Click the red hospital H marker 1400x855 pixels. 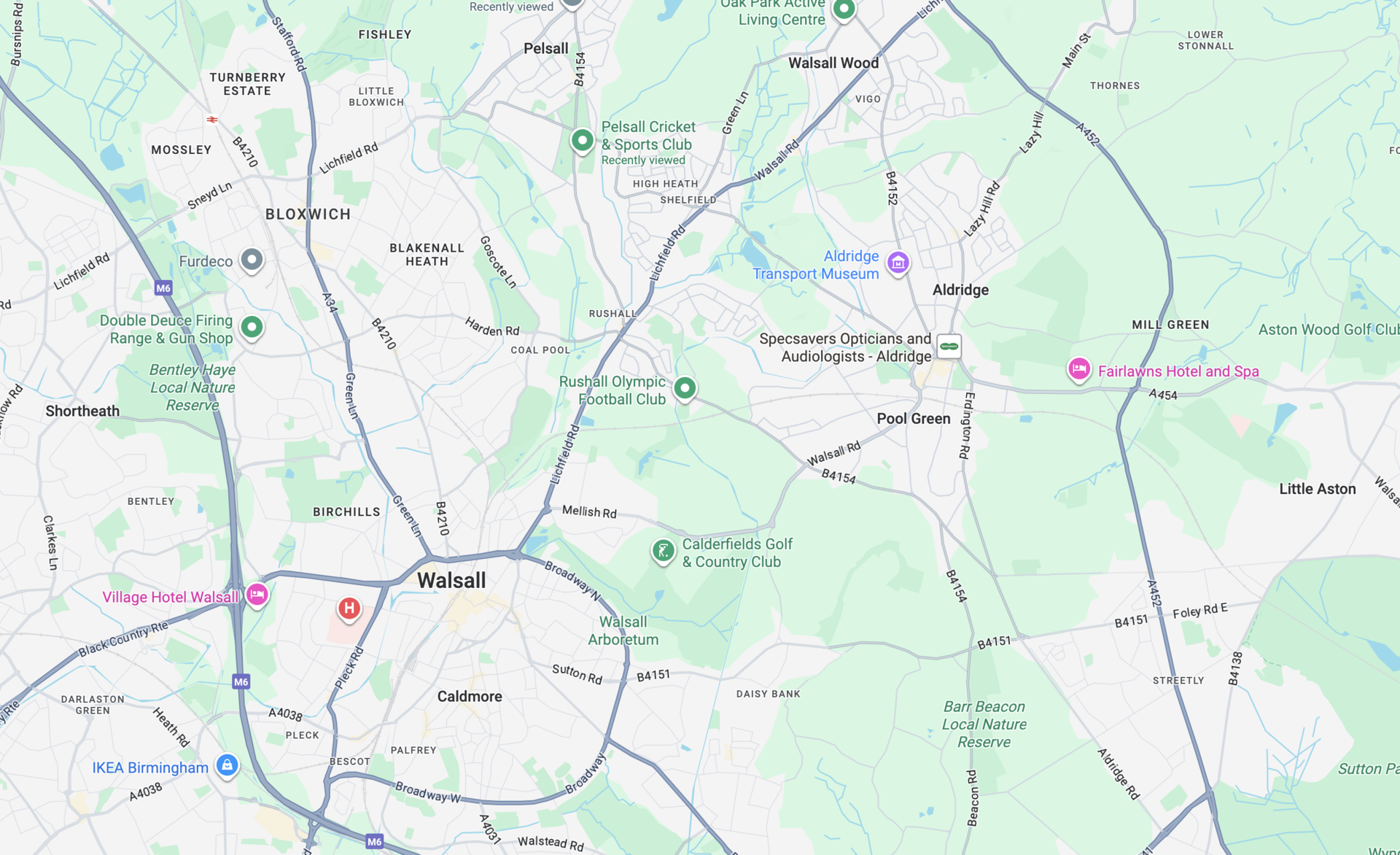pyautogui.click(x=349, y=608)
